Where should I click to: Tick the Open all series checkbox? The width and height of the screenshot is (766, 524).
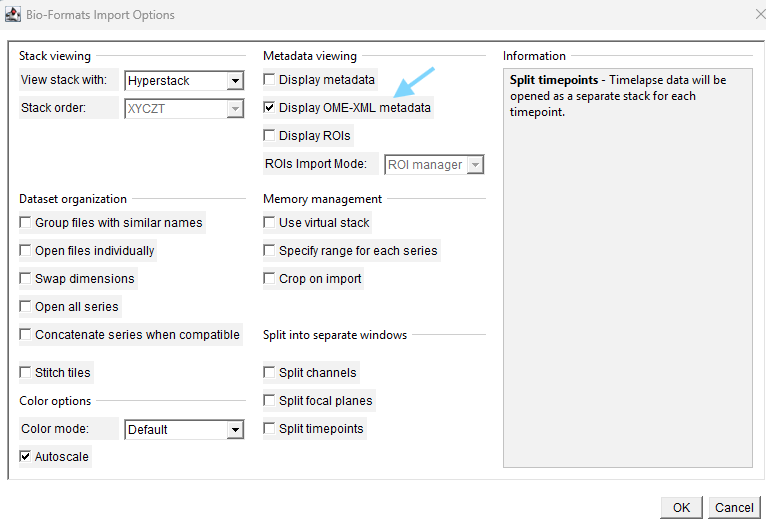tap(26, 307)
